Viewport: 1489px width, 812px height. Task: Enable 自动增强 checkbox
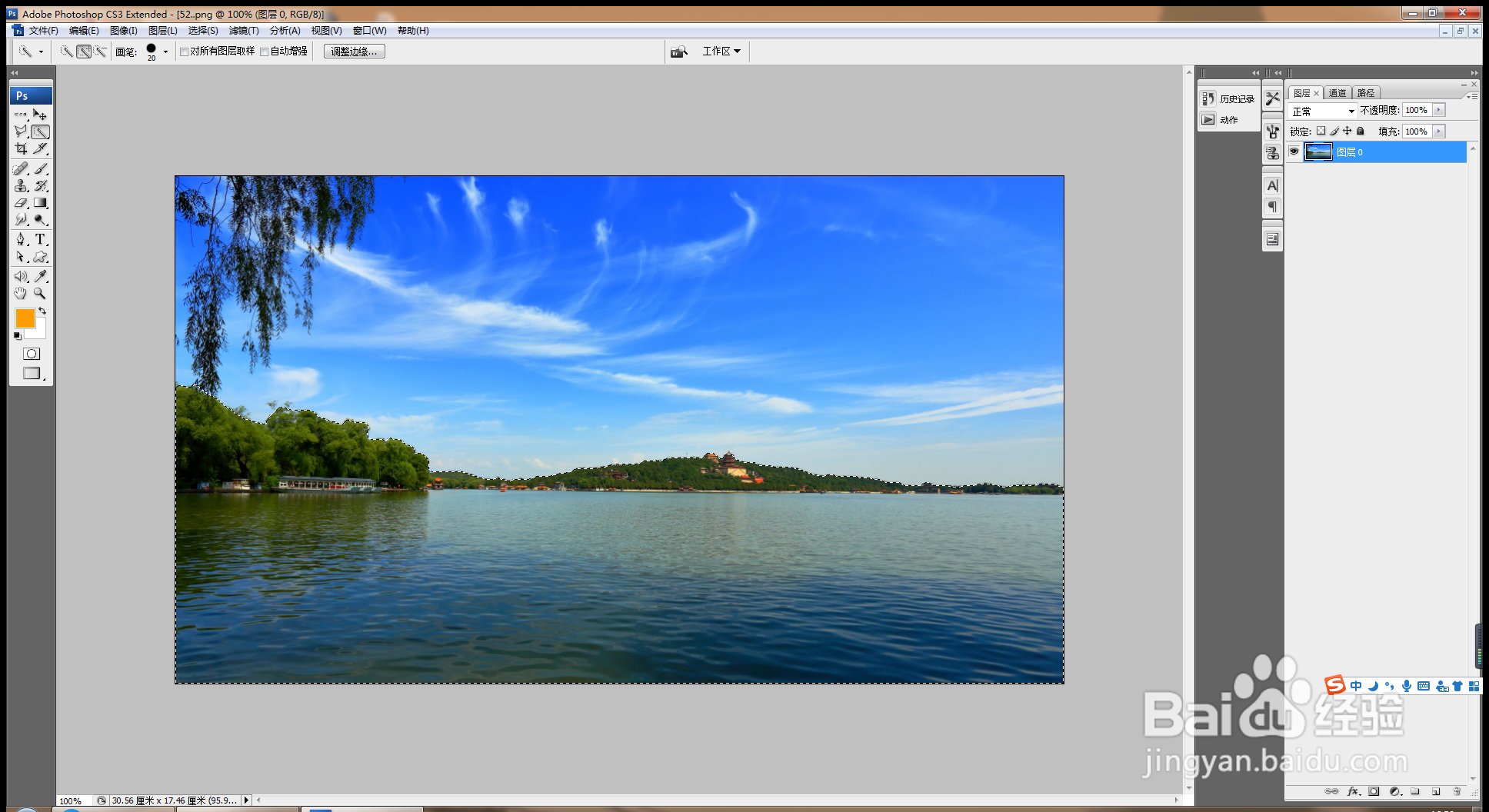[x=265, y=52]
